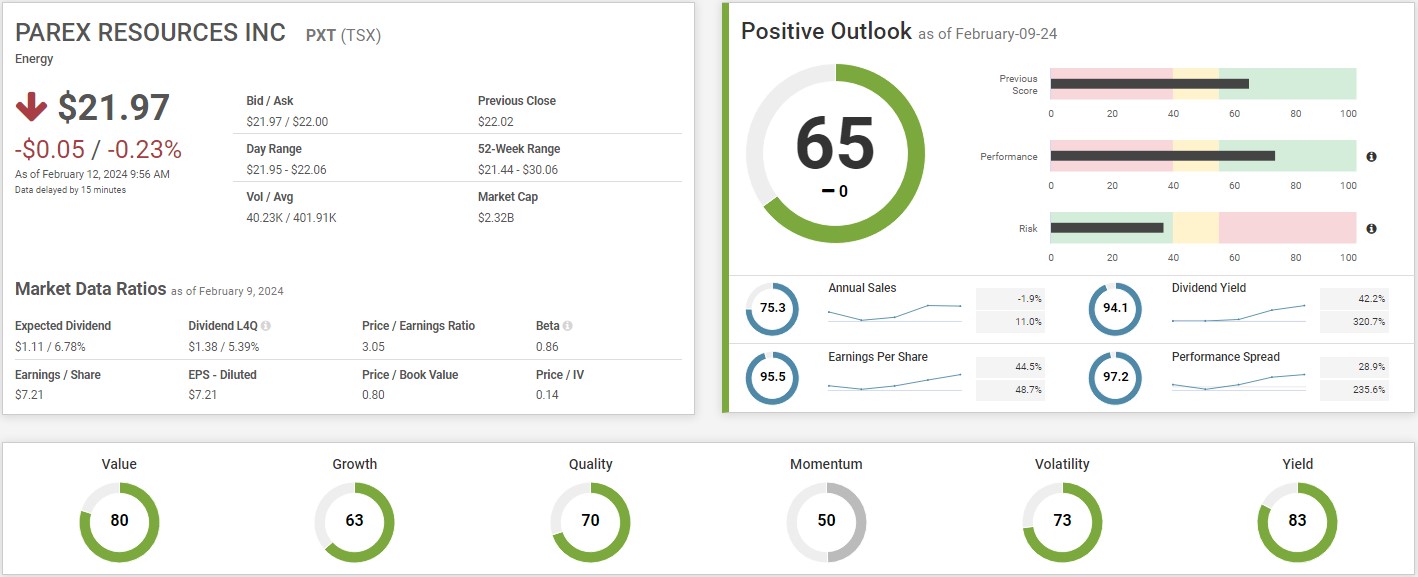Image resolution: width=1418 pixels, height=577 pixels.
Task: Click the $7.21 value under Earnings / Share
Action: (x=29, y=395)
